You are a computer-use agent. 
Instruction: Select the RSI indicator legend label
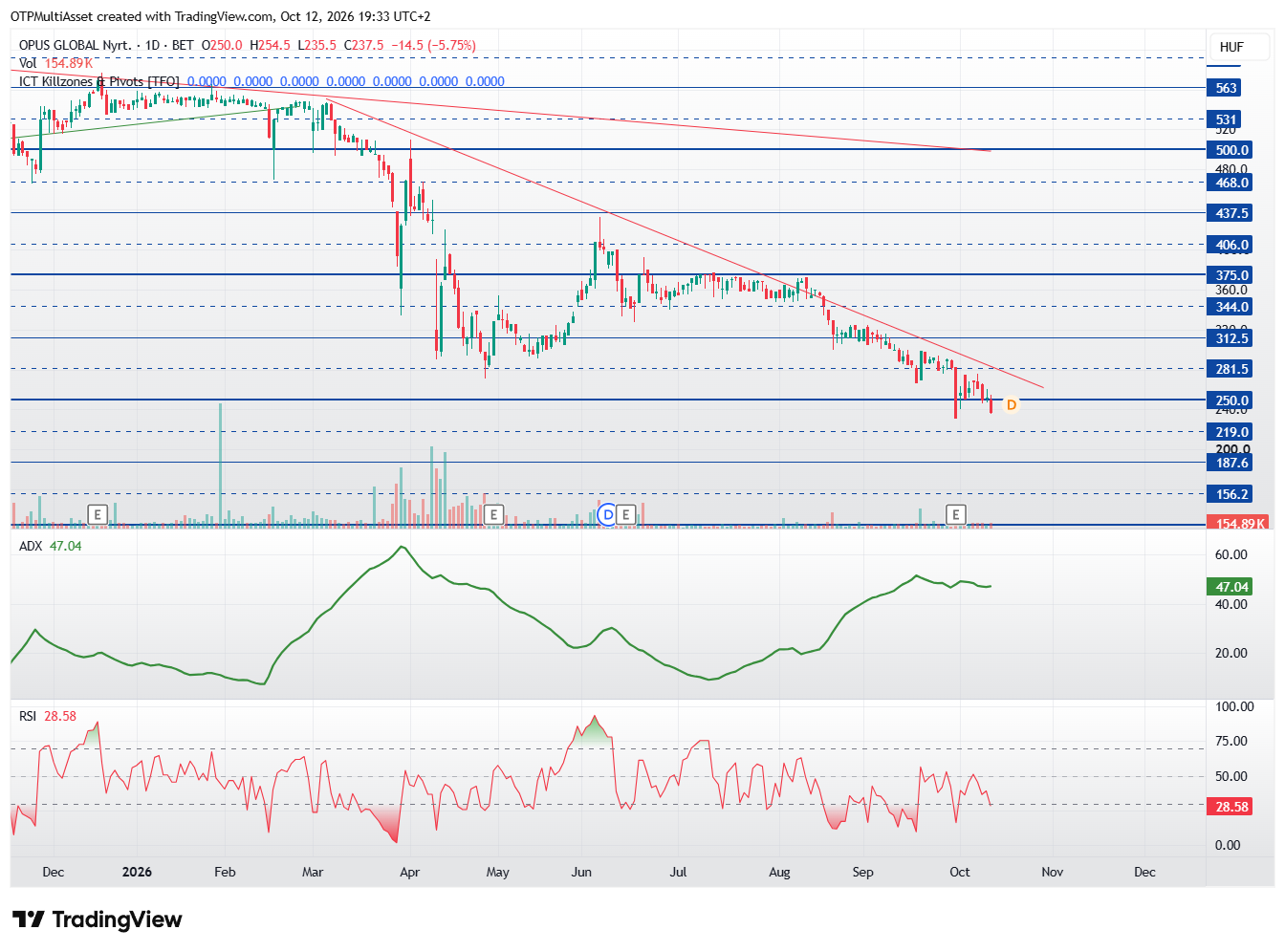[28, 716]
